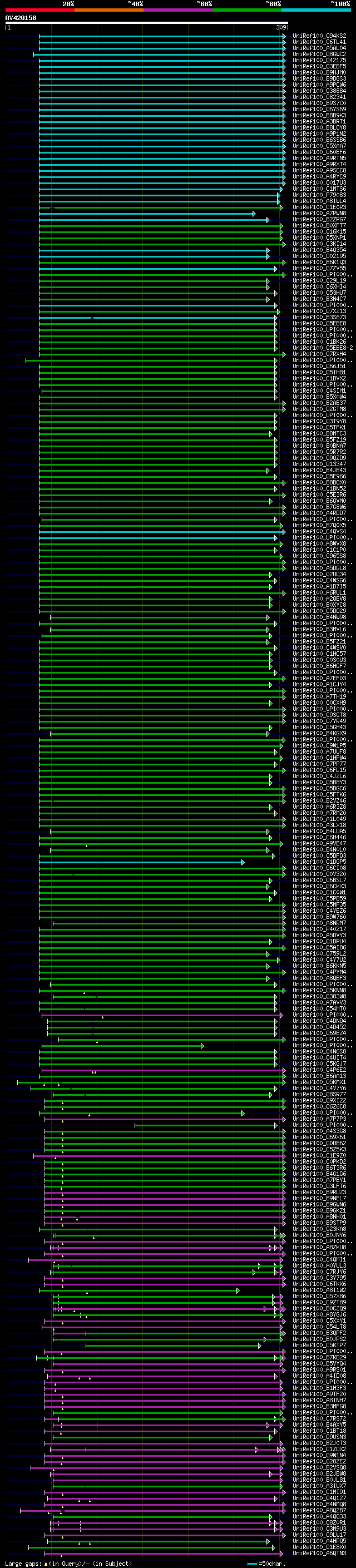This screenshot has width=356, height=1568.
Task: Select hit label UniRef100_Q54MT0
Action: click(319, 1008)
